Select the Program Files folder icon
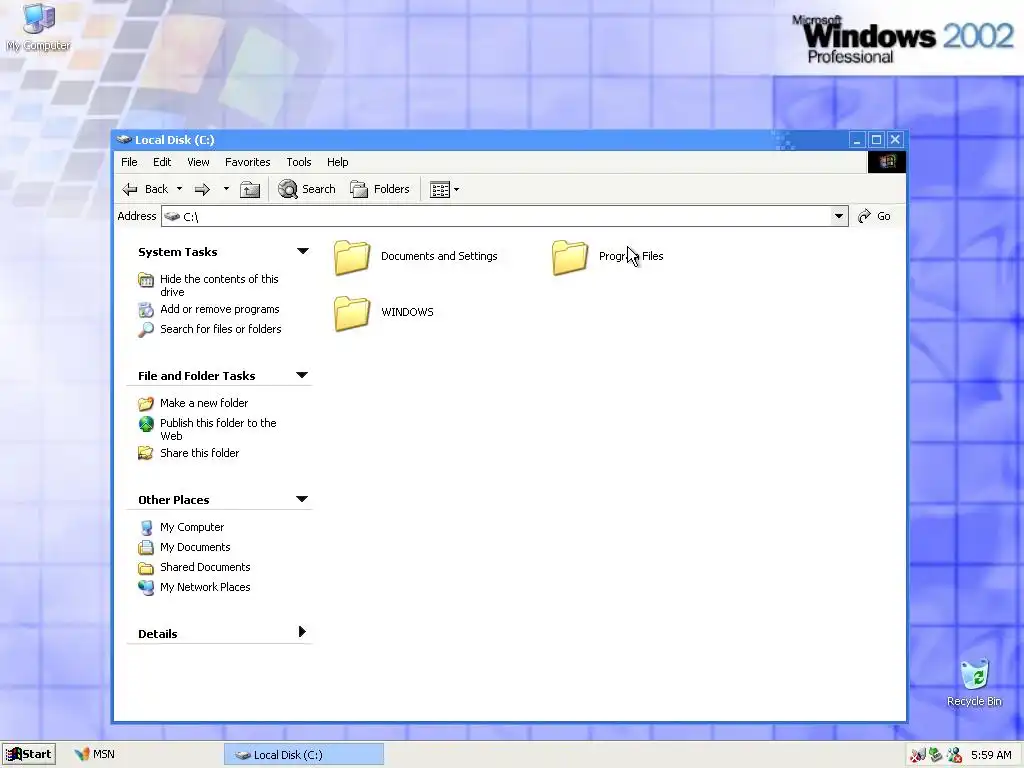This screenshot has height=768, width=1024. pyautogui.click(x=569, y=257)
